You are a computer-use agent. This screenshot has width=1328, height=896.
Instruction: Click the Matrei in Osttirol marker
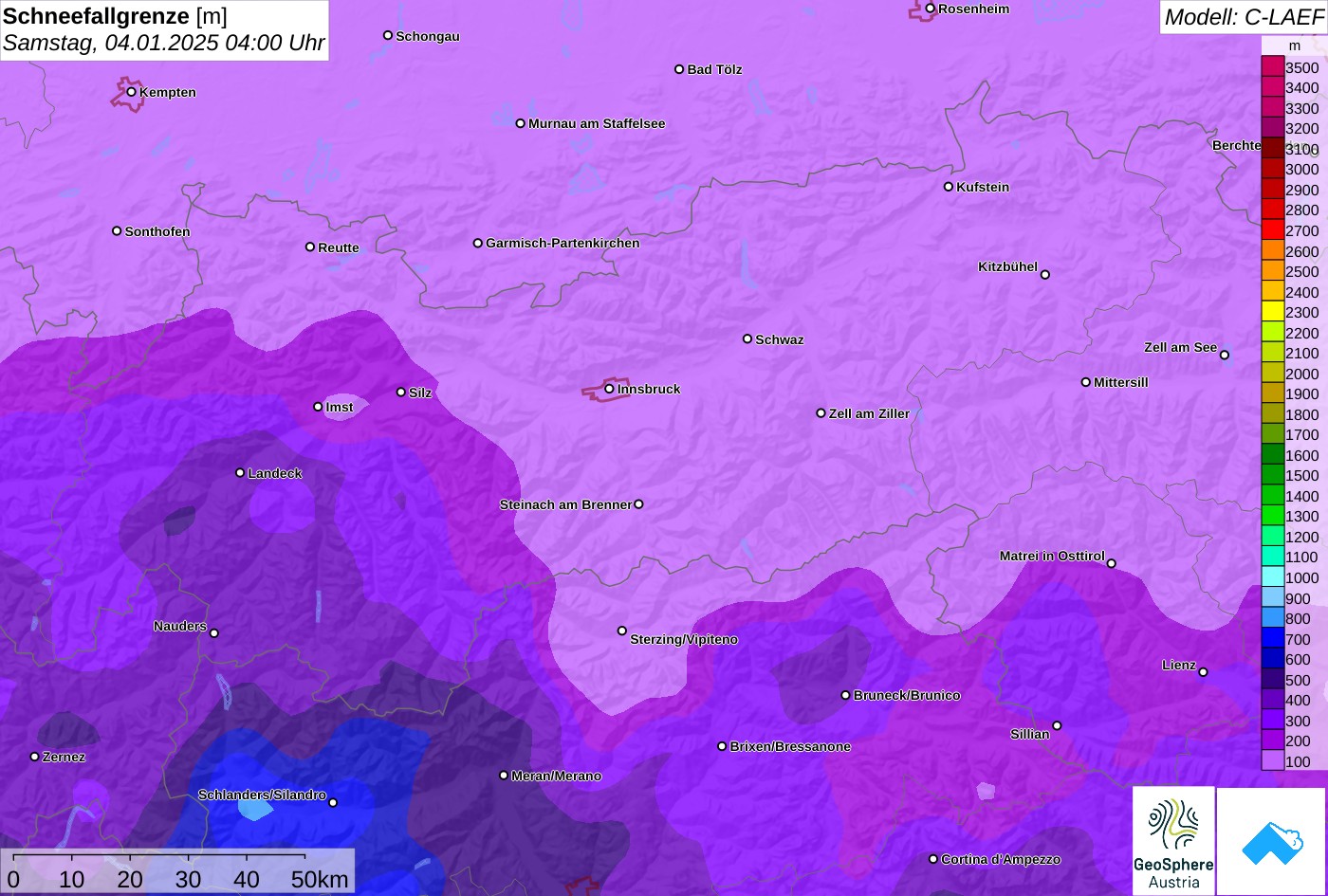1112,563
